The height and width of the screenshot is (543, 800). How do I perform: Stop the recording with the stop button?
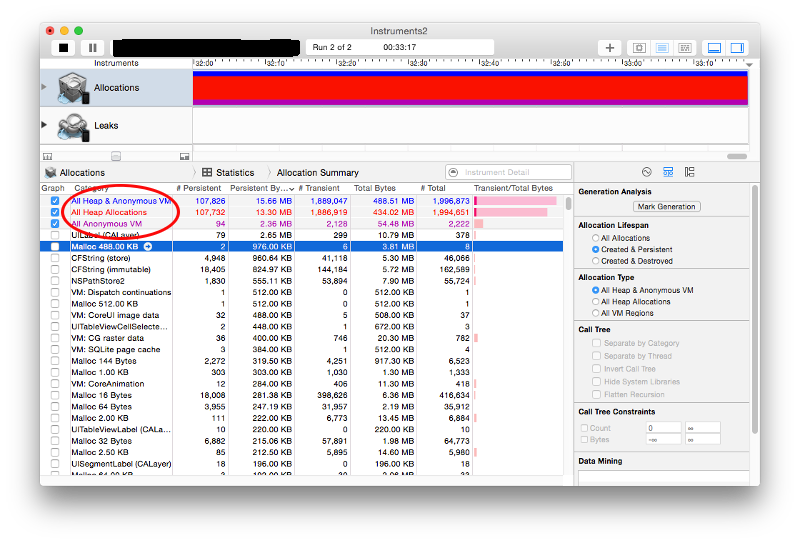(63, 47)
